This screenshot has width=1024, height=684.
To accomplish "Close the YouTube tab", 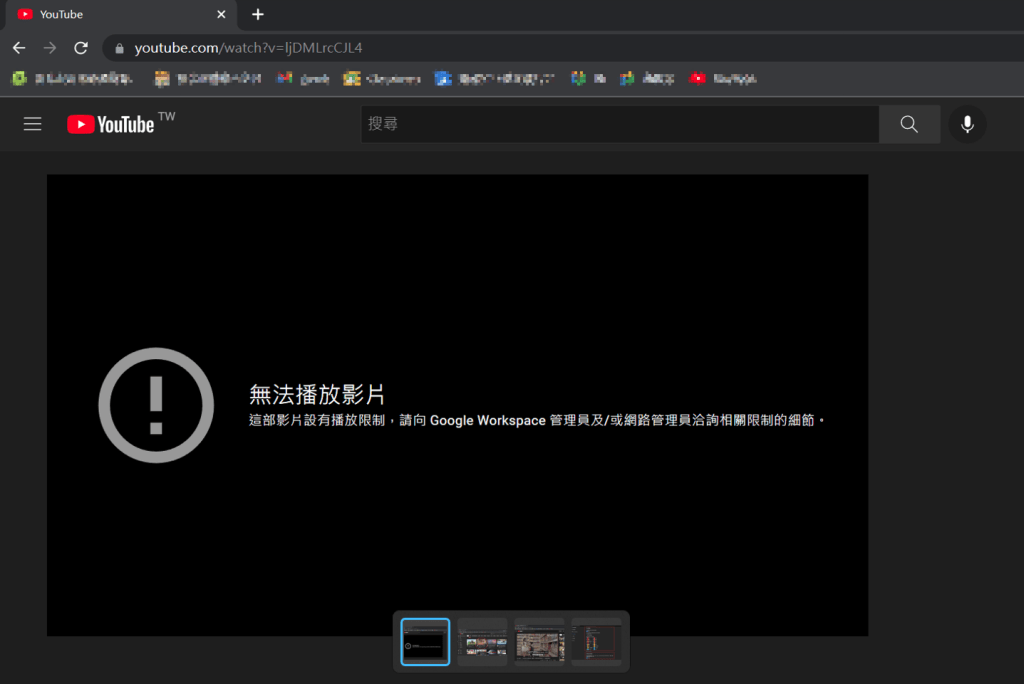I will (x=221, y=14).
